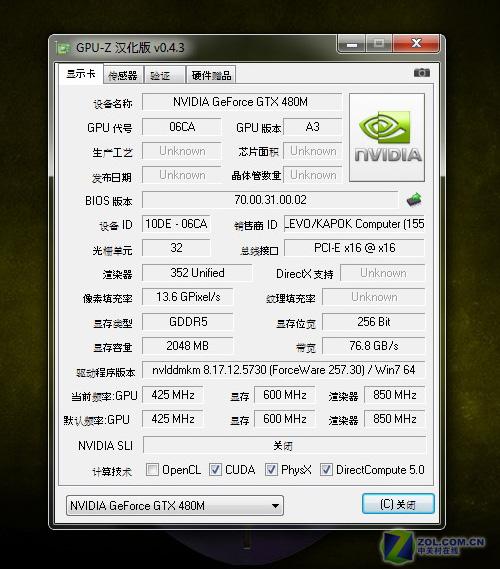Screen dimensions: 500x569
Task: Toggle the DirectCompute 5.0 checkbox
Action: [326, 470]
